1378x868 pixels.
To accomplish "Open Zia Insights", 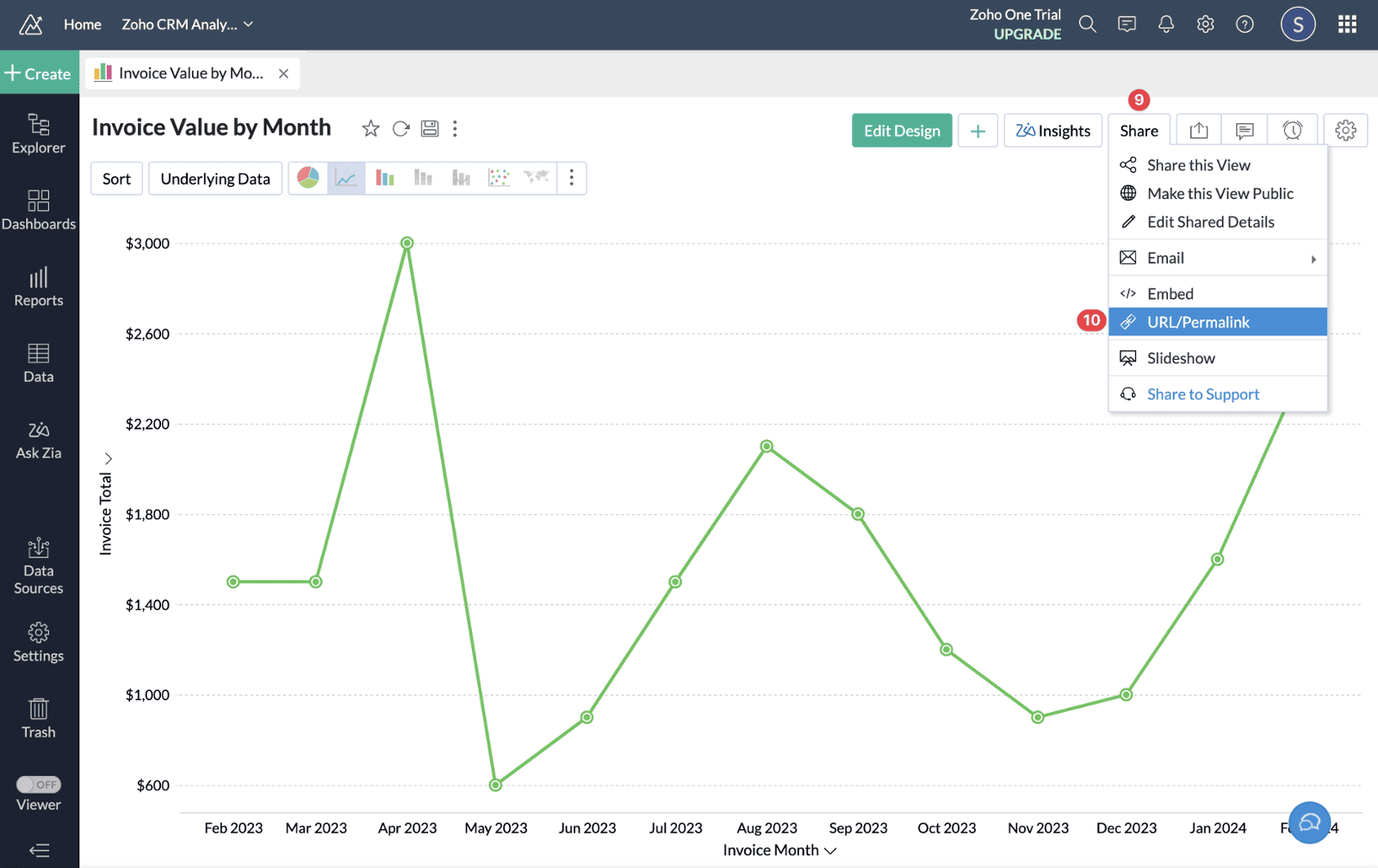I will click(1052, 131).
